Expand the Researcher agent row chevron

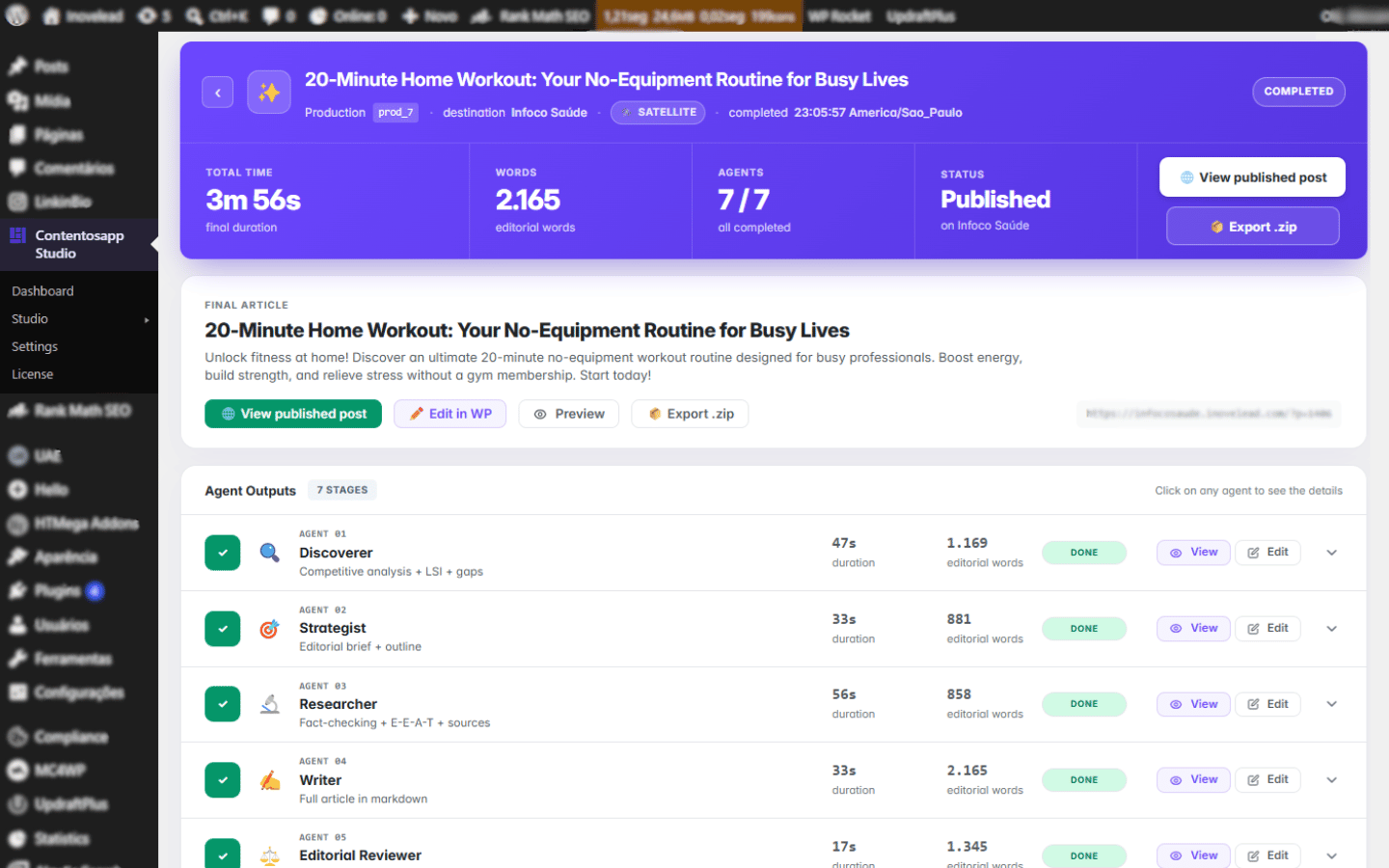click(x=1331, y=704)
